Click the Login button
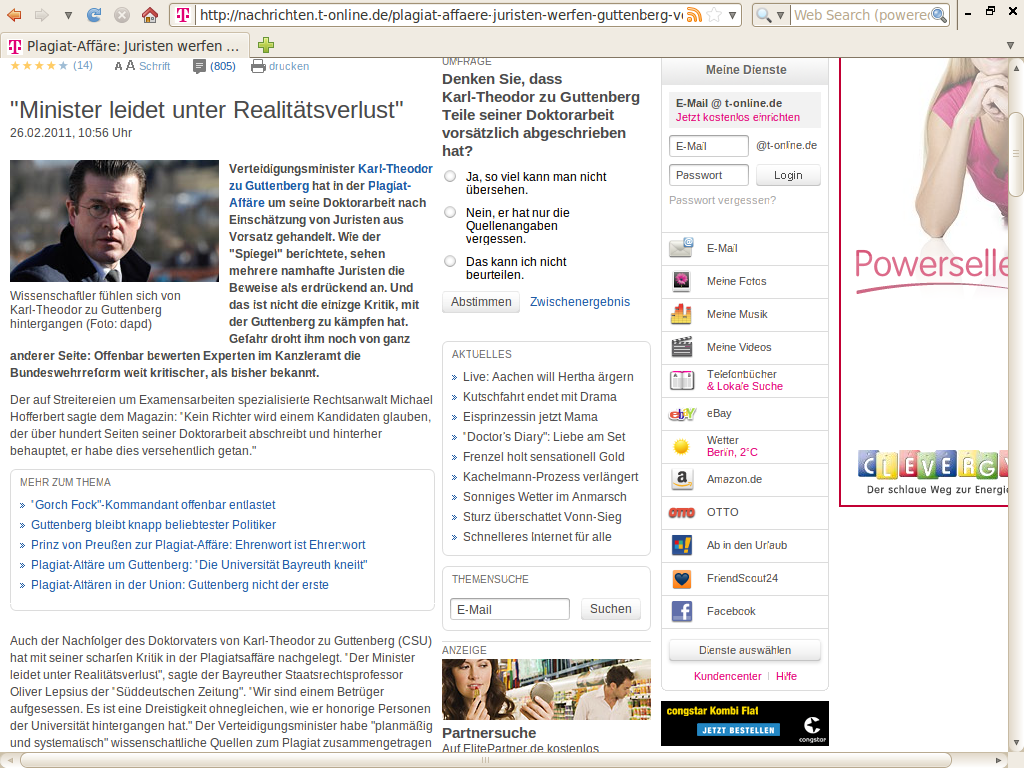The image size is (1024, 768). 788,175
